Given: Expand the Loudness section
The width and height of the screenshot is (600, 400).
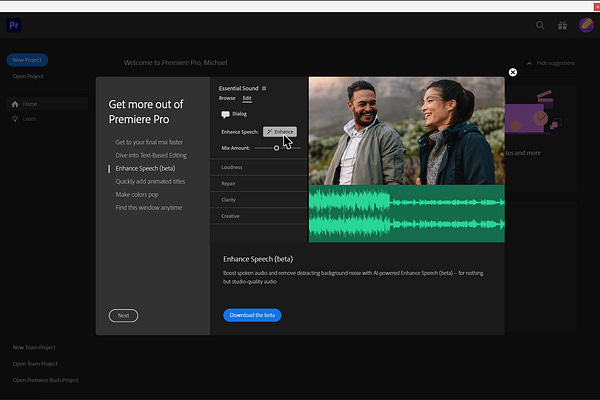Looking at the screenshot, I should pos(259,167).
